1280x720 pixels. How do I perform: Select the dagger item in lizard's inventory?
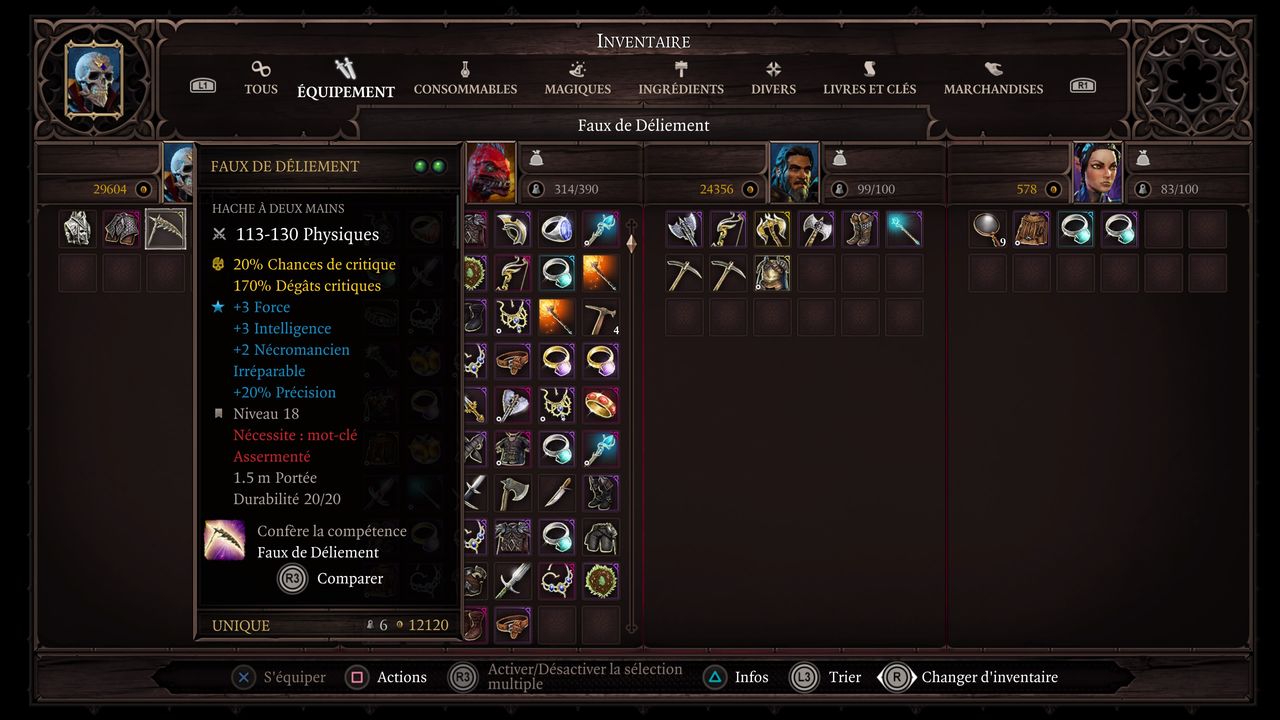click(557, 493)
